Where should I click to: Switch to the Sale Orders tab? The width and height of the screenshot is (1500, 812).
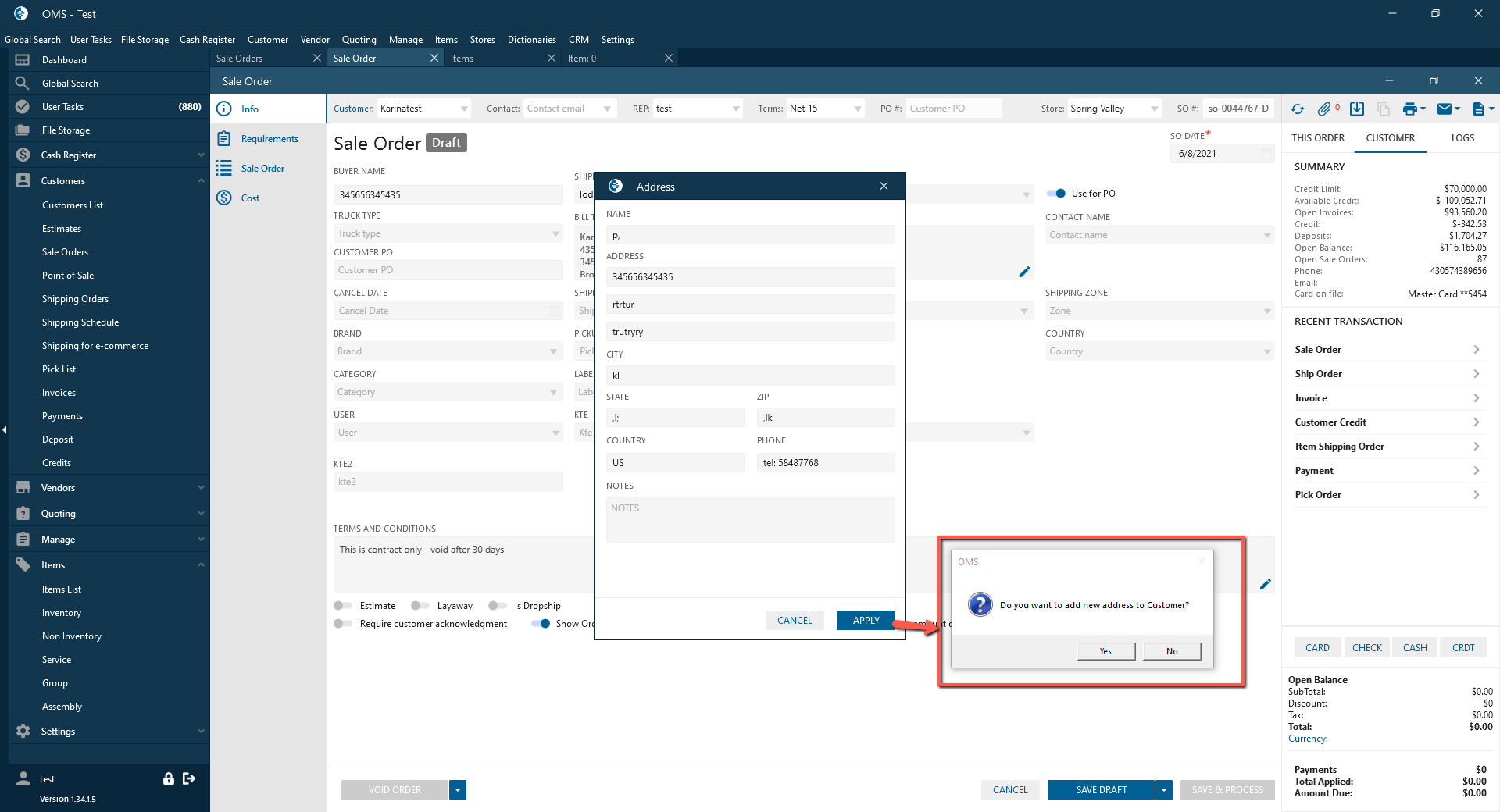(239, 59)
